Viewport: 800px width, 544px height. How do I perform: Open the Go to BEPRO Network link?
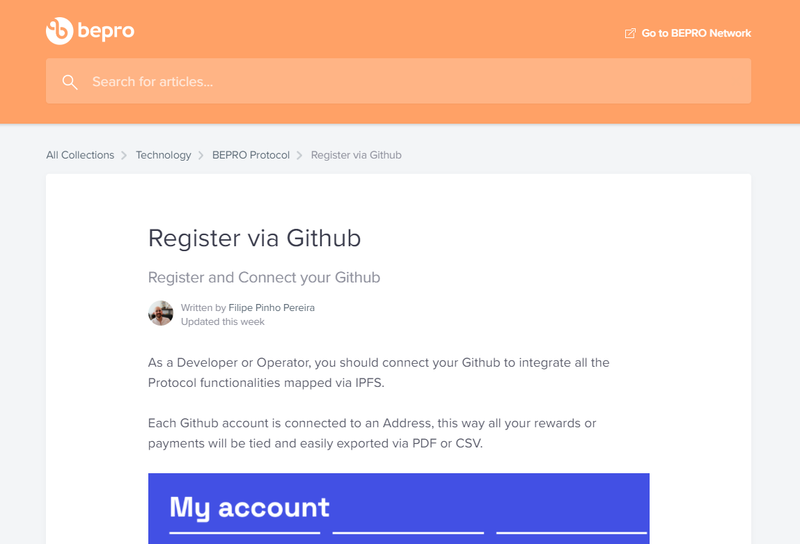tap(696, 33)
